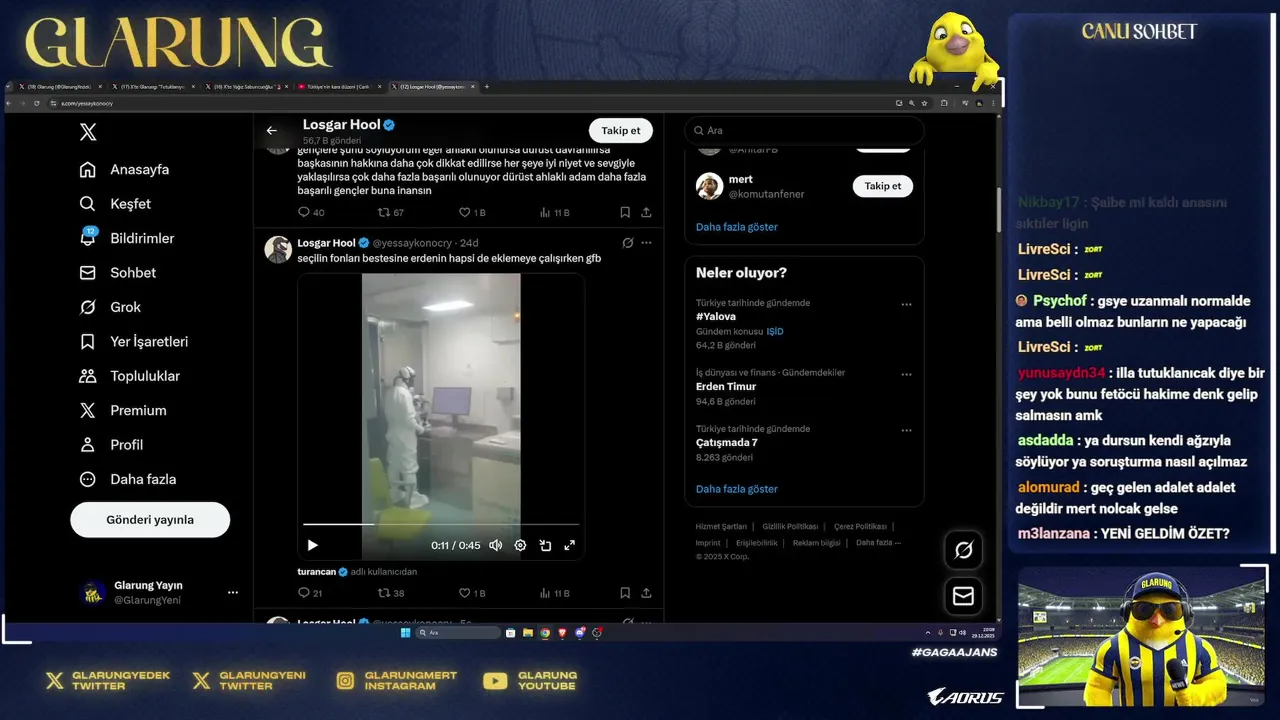Bookmark the first tweet with 40 comments
The height and width of the screenshot is (720, 1280).
(x=625, y=213)
